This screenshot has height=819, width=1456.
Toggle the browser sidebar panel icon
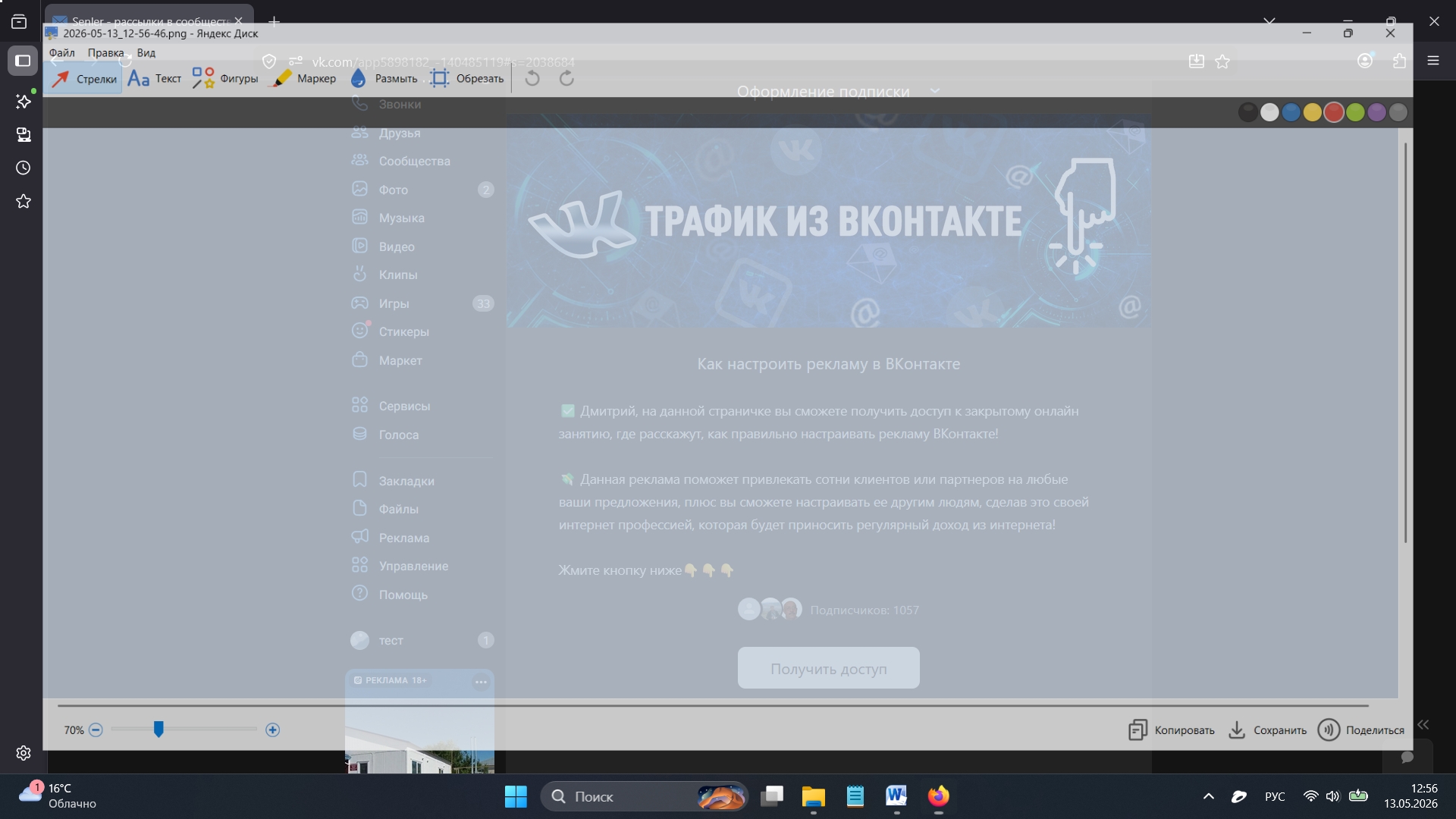23,61
